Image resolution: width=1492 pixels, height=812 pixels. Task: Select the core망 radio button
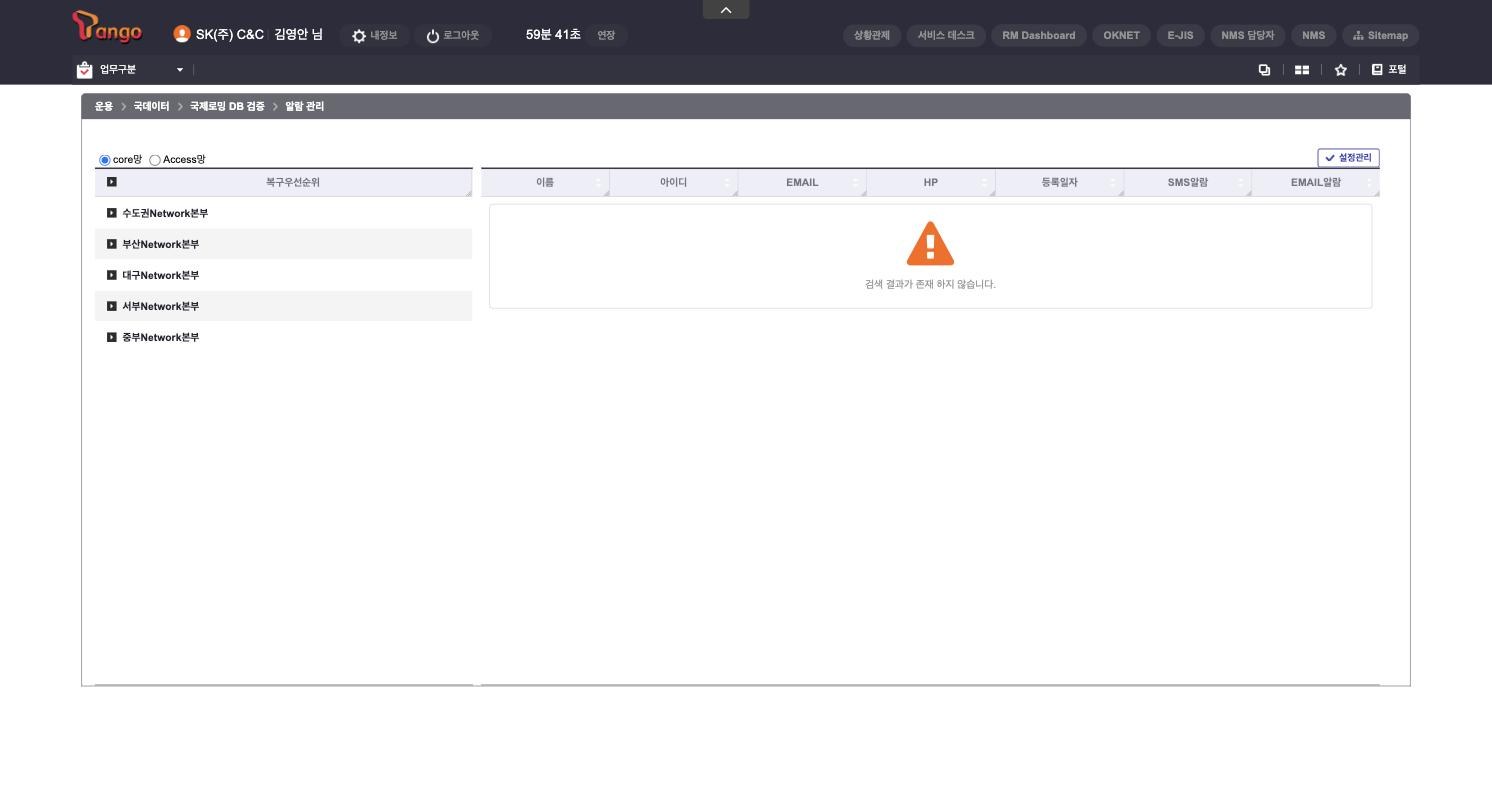tap(105, 160)
